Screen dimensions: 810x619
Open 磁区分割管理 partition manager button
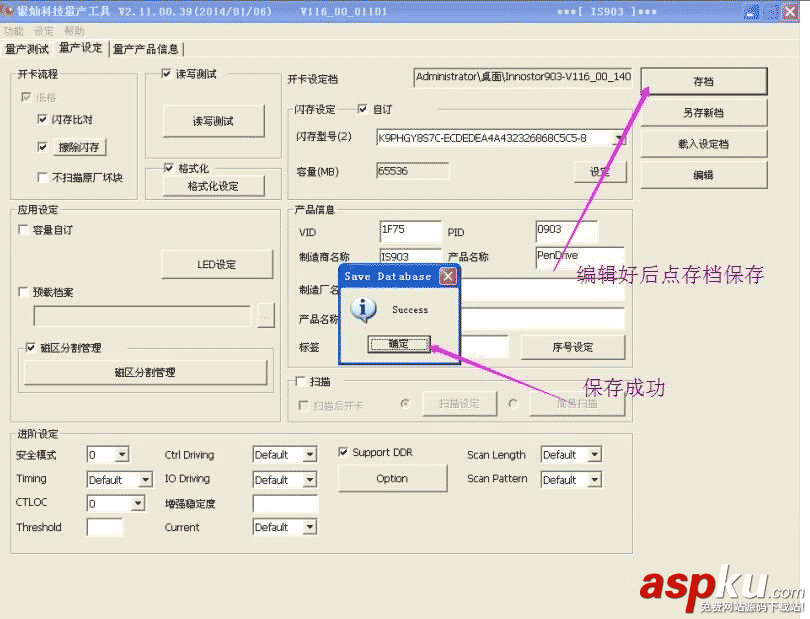pos(145,373)
